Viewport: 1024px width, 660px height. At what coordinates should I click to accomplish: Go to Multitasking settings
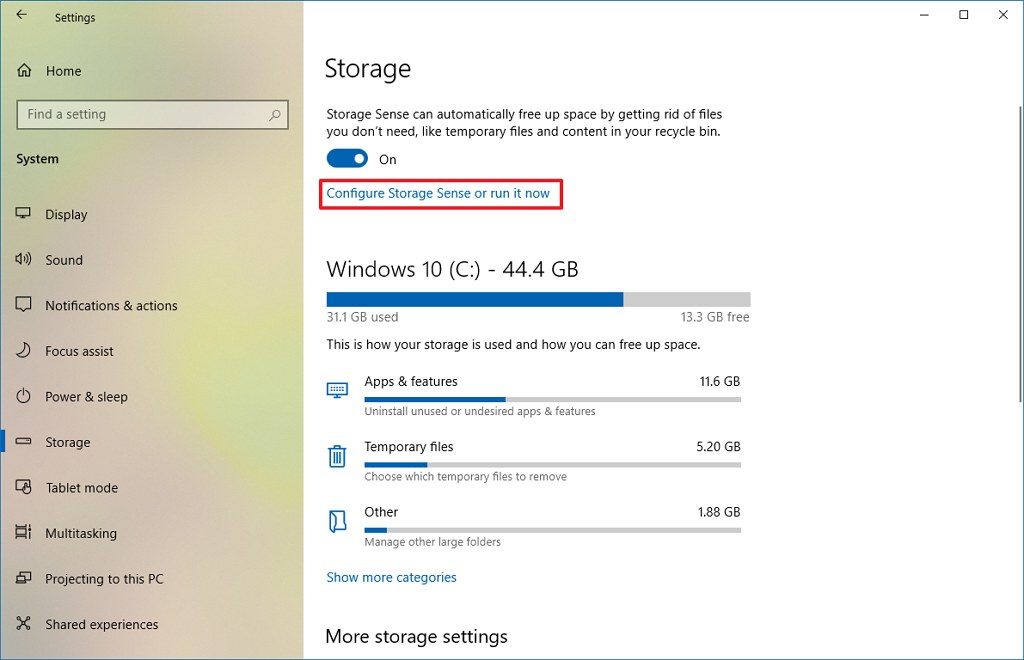tap(80, 534)
